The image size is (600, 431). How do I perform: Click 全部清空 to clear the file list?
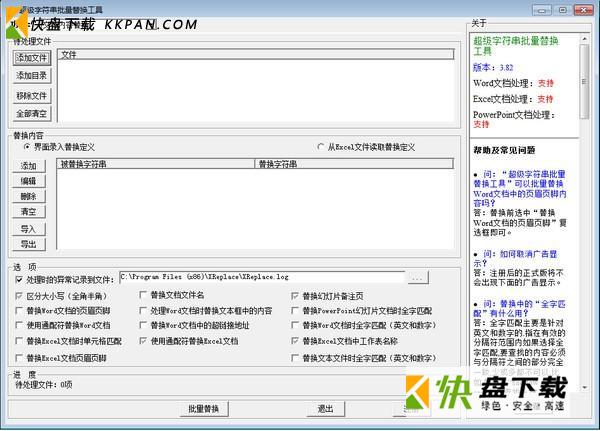pos(31,114)
